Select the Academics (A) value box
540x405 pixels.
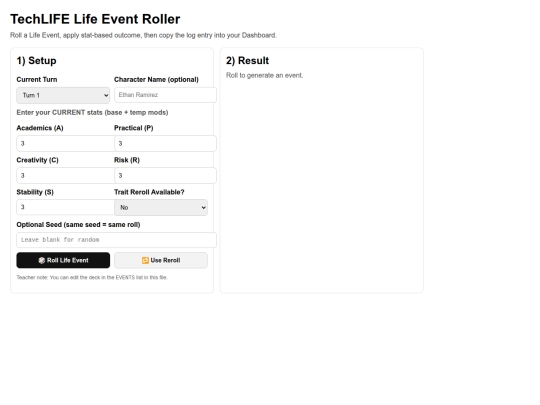click(x=65, y=143)
